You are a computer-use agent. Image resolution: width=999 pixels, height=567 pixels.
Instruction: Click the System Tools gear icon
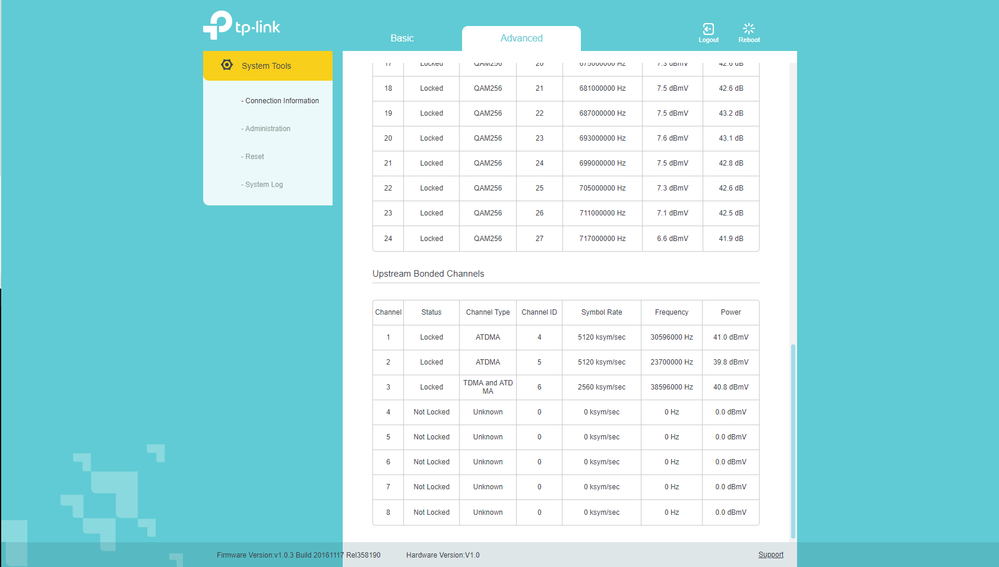click(227, 65)
